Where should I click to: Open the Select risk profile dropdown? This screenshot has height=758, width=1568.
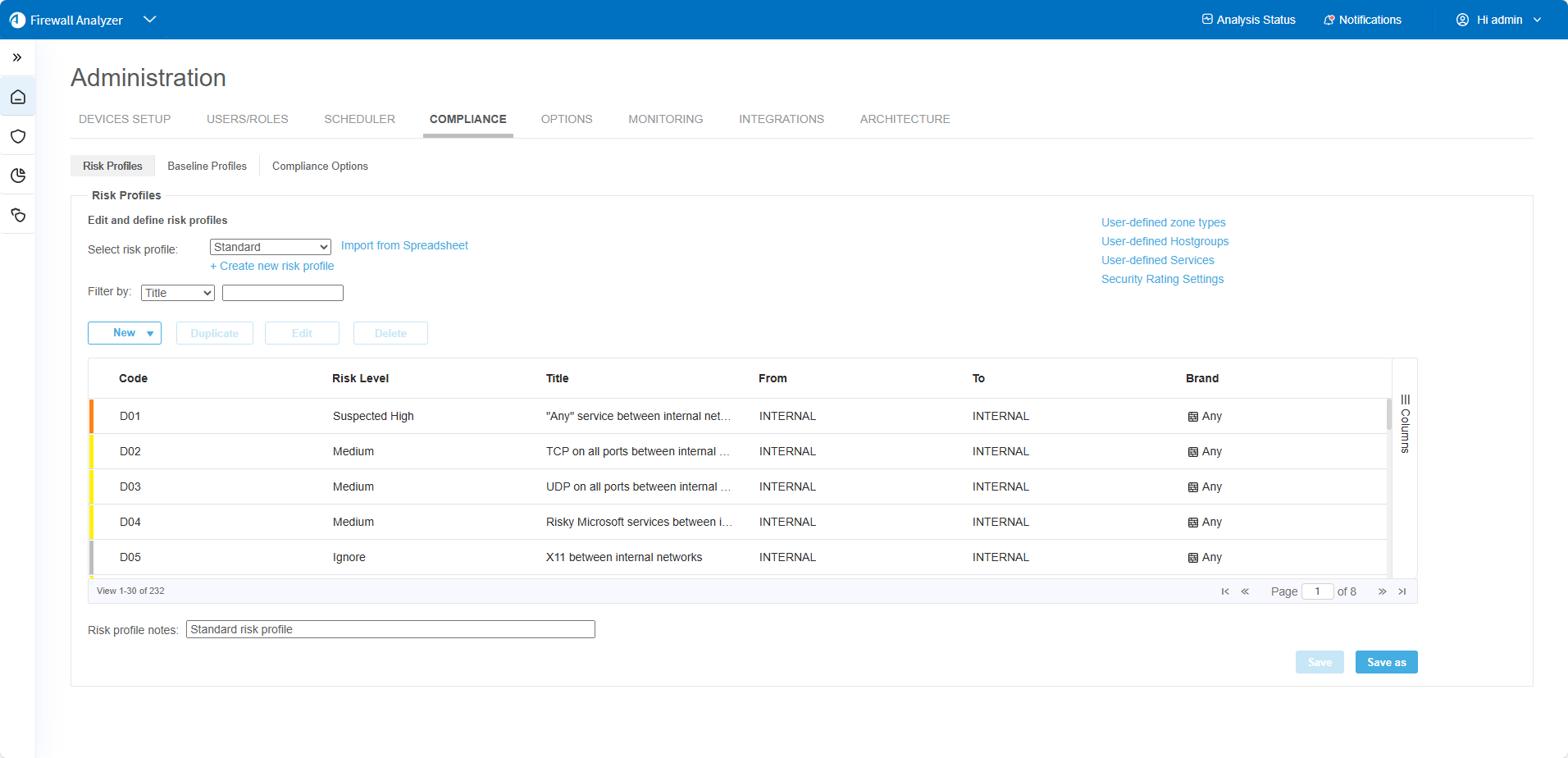click(x=270, y=247)
